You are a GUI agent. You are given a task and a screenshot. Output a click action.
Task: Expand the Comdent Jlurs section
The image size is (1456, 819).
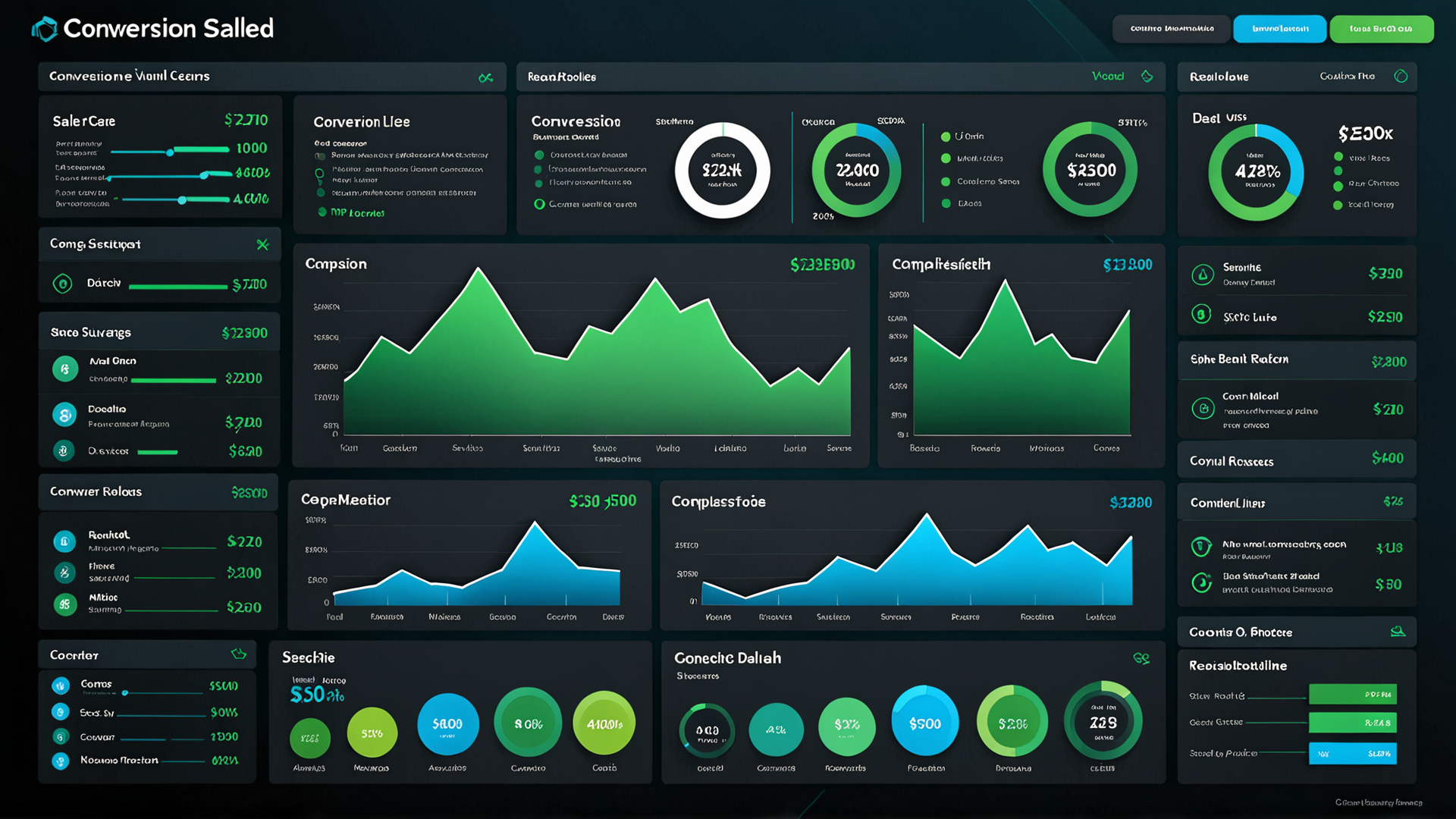pos(1297,502)
